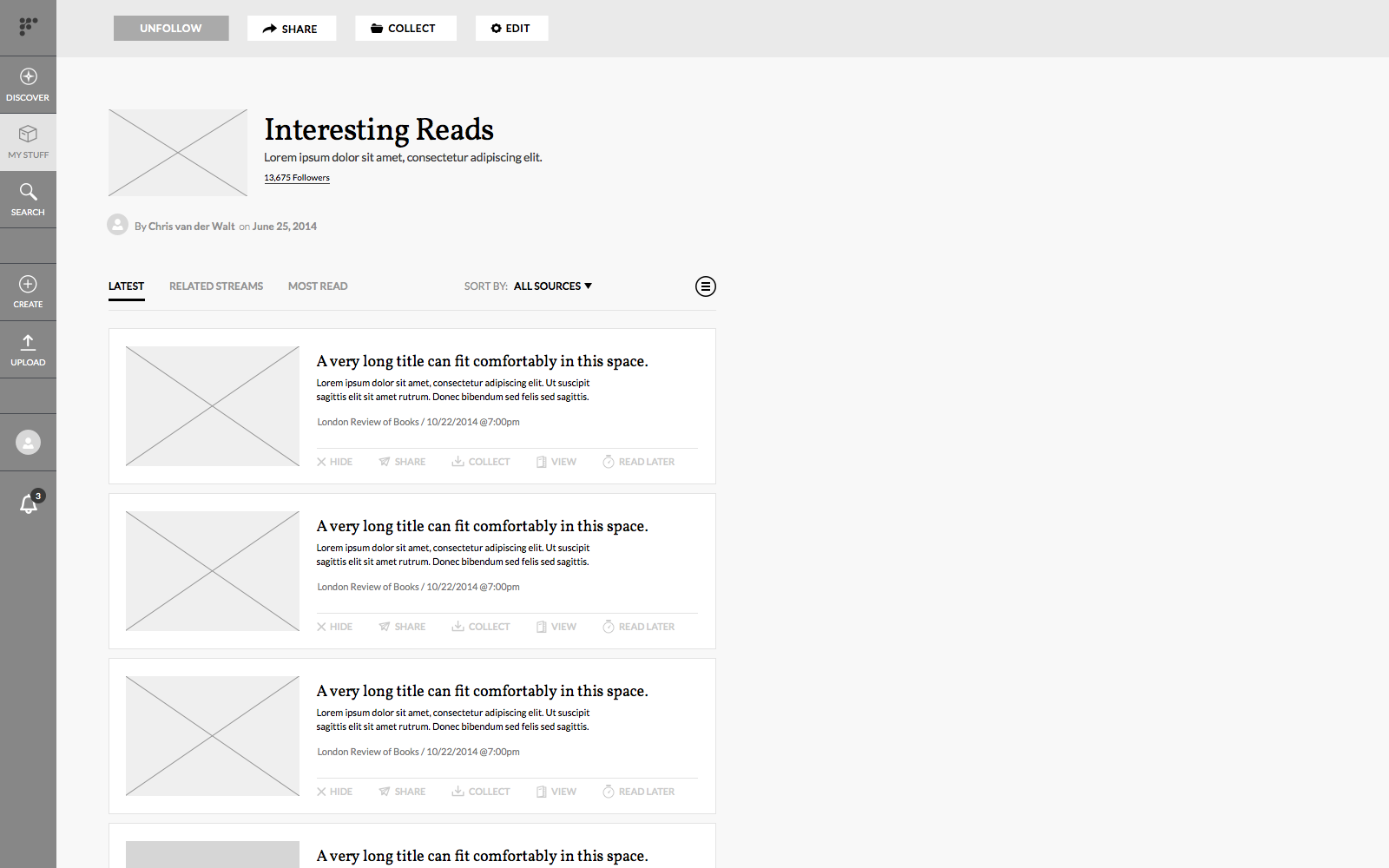Click second article's London Review of Books source
Viewport: 1389px width, 868px height.
pyautogui.click(x=368, y=587)
